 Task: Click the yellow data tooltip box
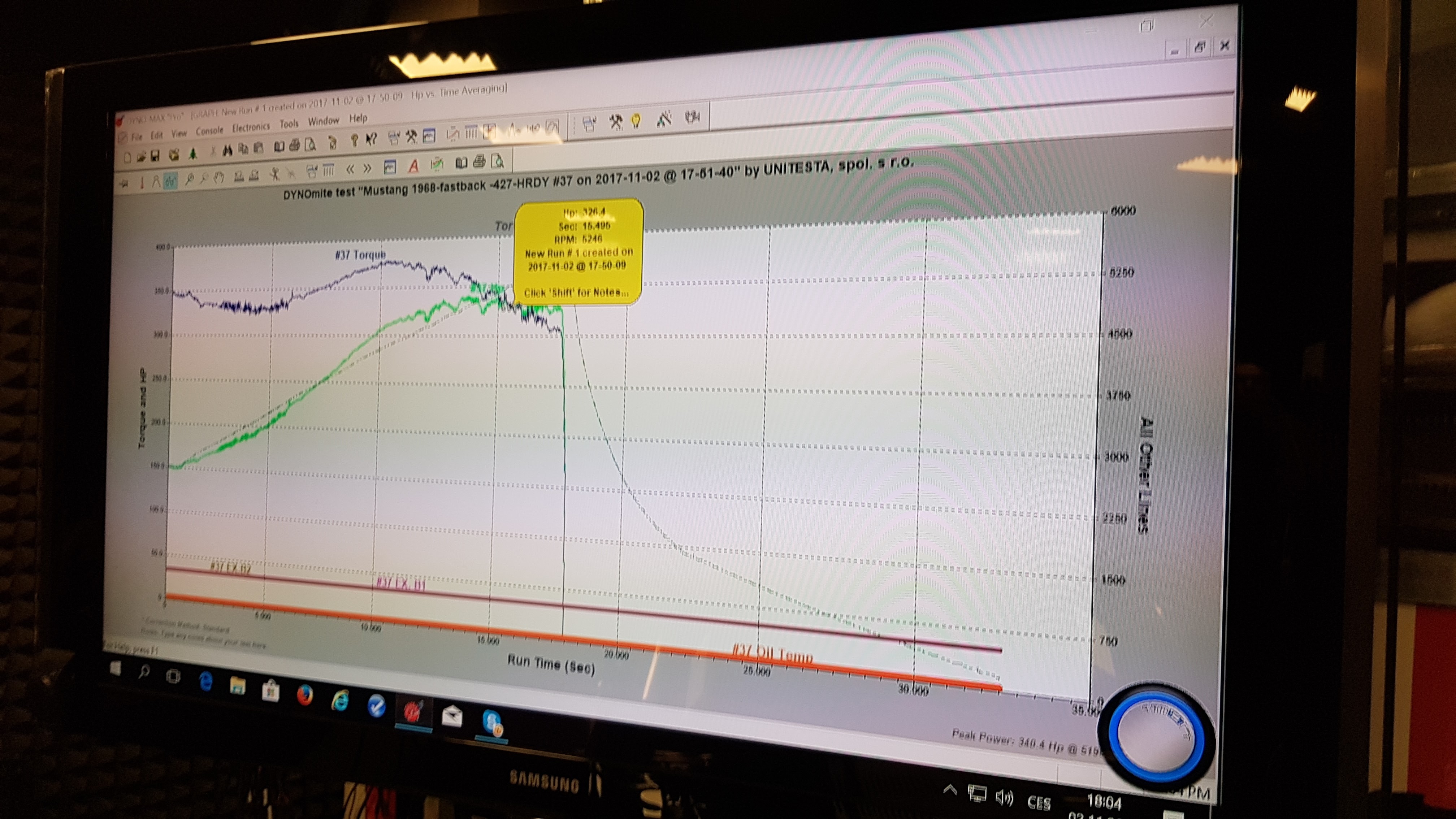[x=578, y=252]
